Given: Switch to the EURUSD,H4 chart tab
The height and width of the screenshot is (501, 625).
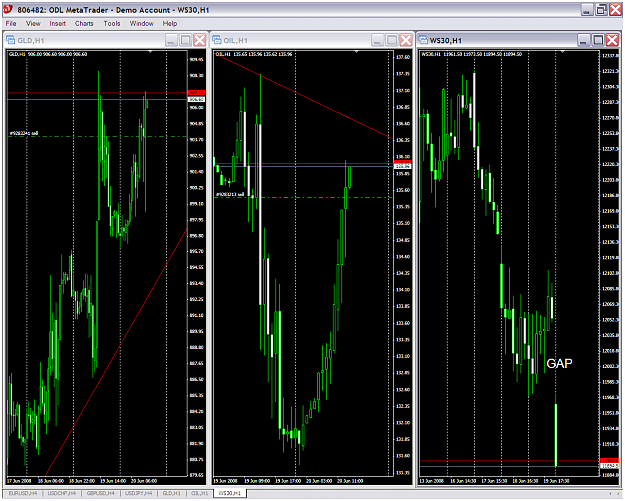Looking at the screenshot, I should coord(23,493).
